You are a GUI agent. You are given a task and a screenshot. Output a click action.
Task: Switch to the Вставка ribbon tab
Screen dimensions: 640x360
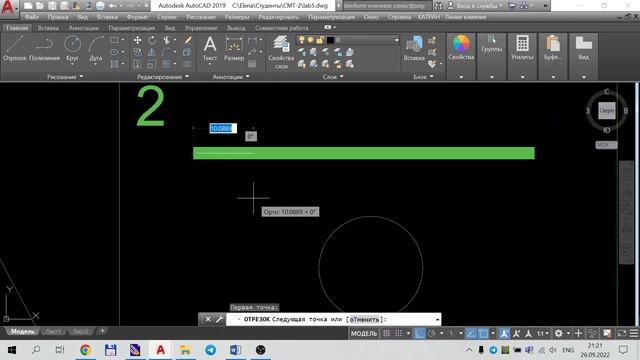tap(48, 28)
